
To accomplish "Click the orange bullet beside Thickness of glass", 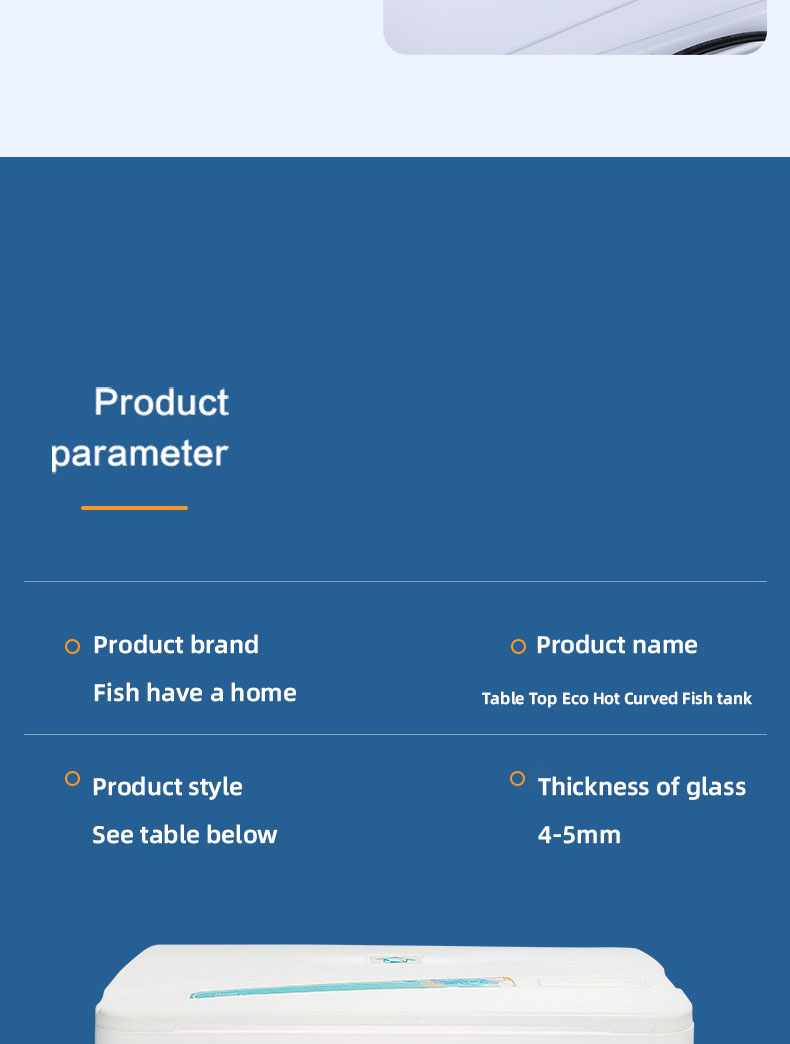I will click(x=517, y=778).
